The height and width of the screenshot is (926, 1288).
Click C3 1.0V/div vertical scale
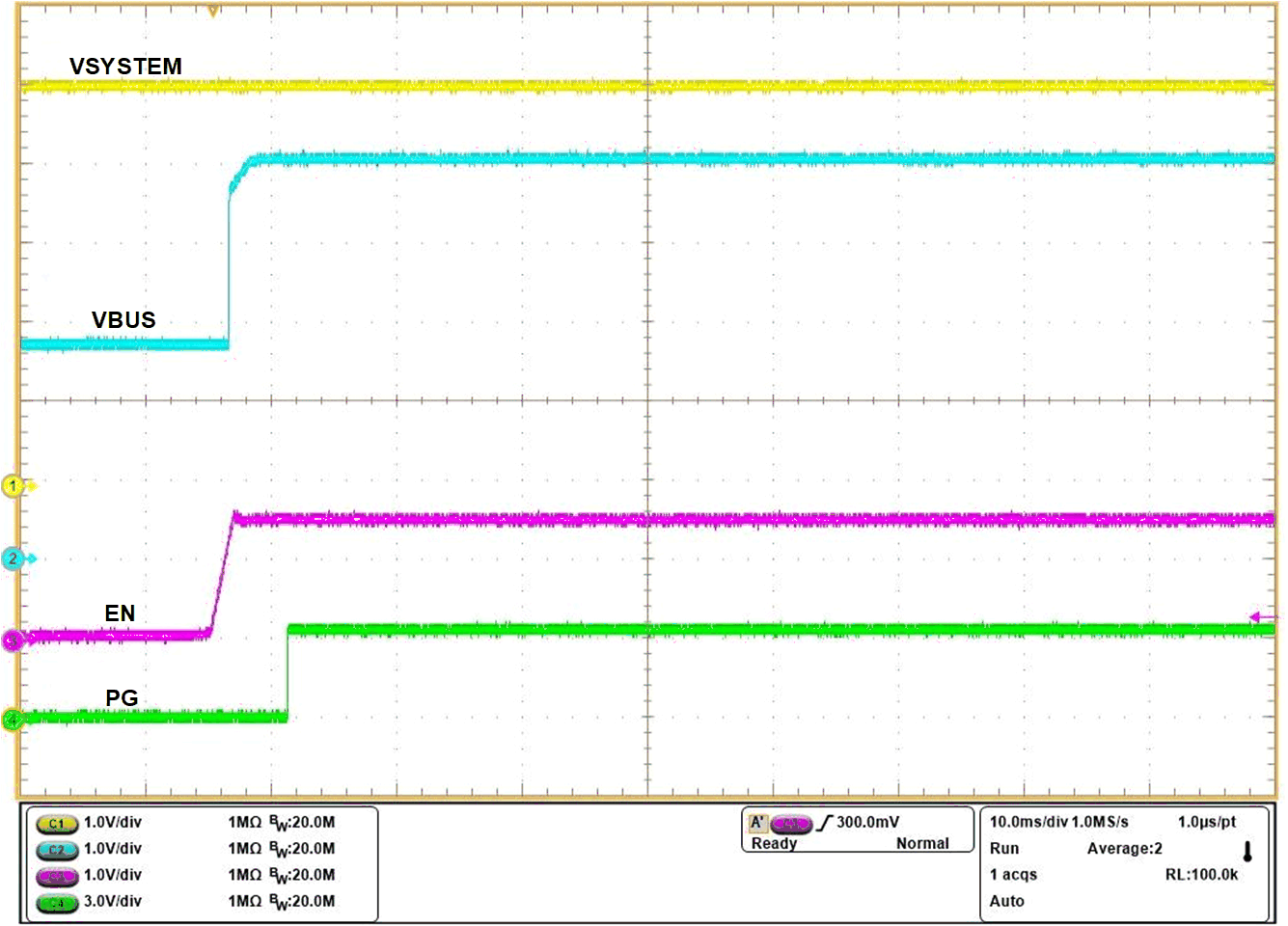[113, 874]
